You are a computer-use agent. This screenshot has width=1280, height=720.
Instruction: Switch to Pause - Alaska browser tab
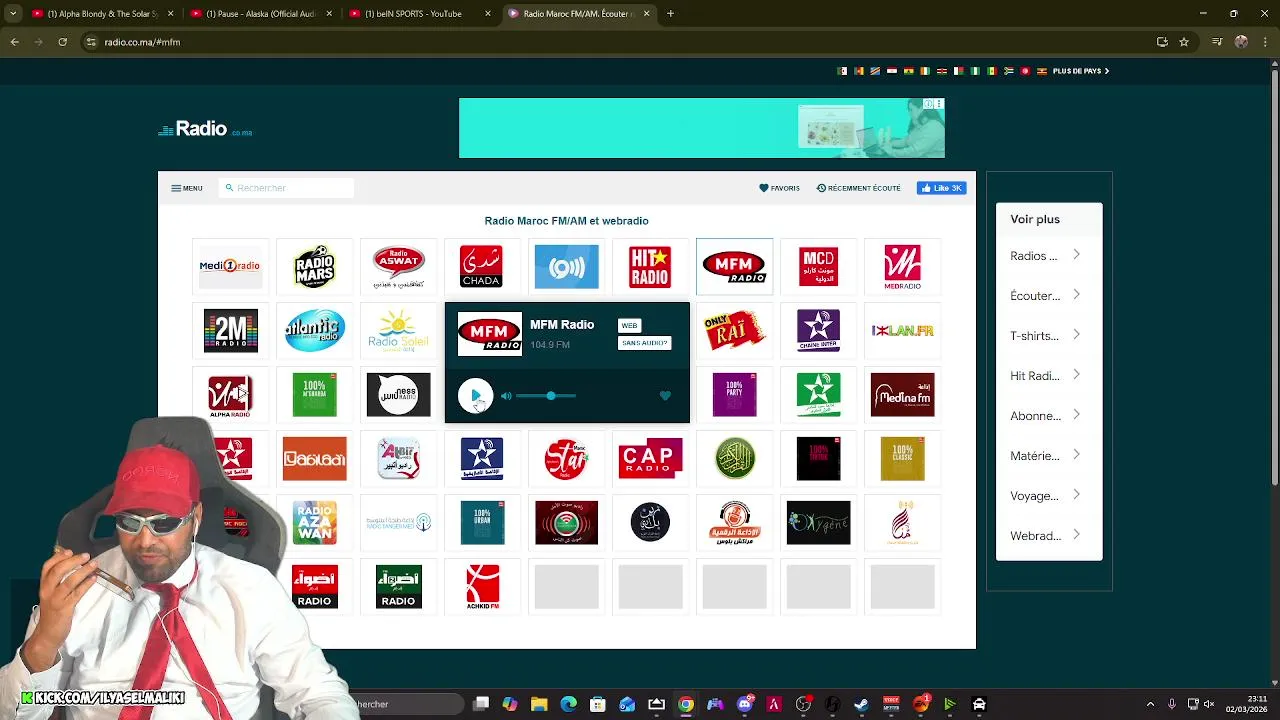click(x=260, y=14)
